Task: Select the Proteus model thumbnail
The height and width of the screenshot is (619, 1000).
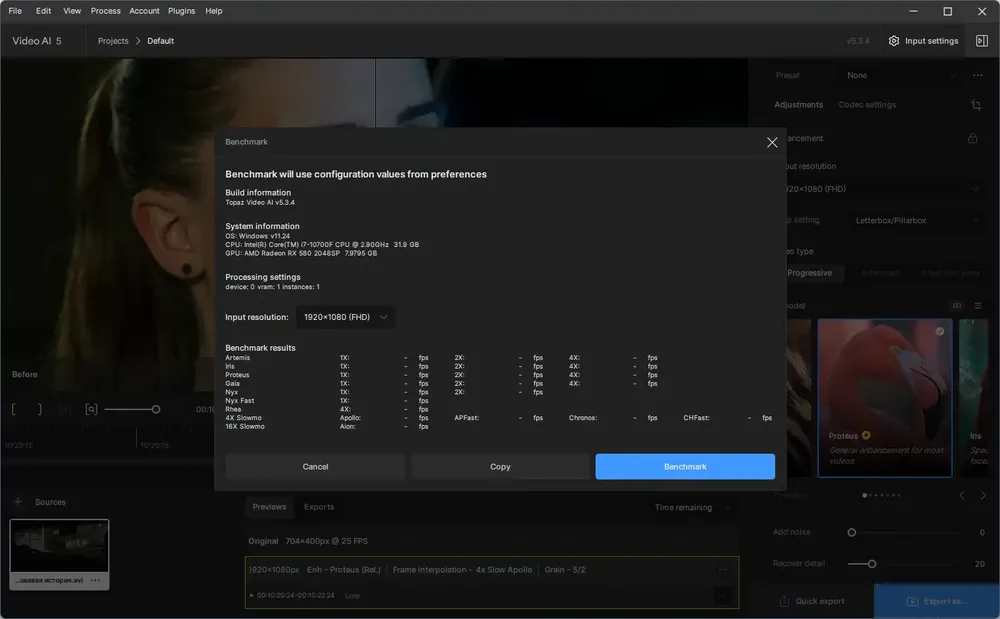Action: click(885, 398)
